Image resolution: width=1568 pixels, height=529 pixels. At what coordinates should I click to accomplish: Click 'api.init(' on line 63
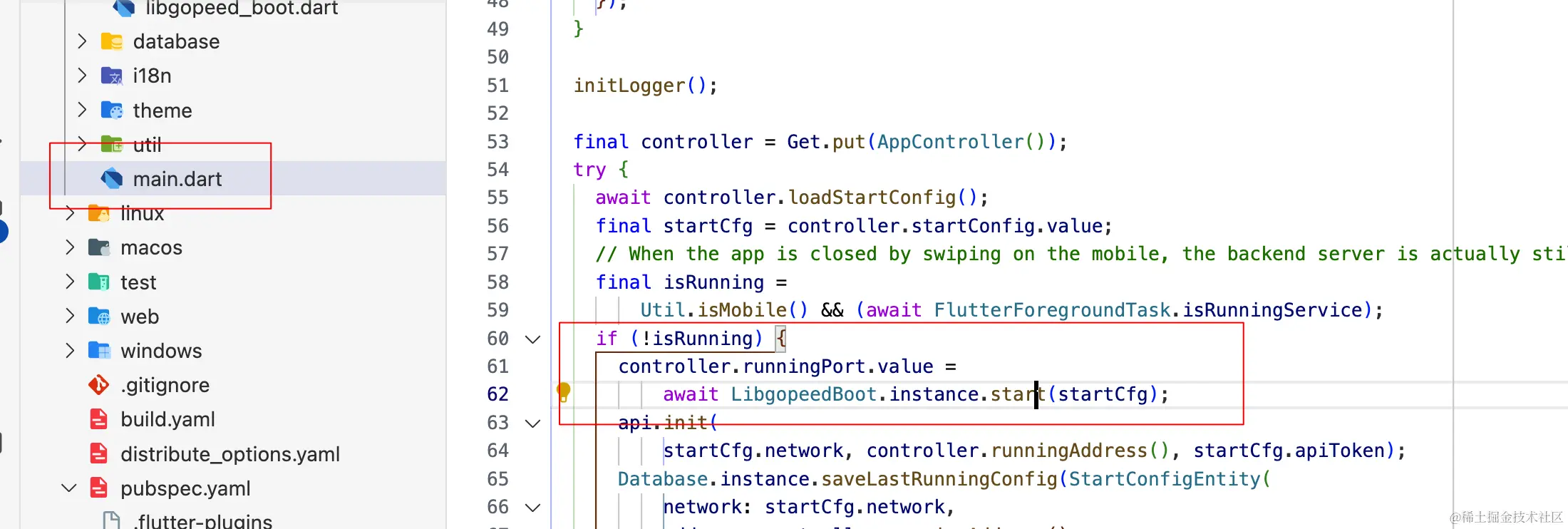click(x=668, y=423)
